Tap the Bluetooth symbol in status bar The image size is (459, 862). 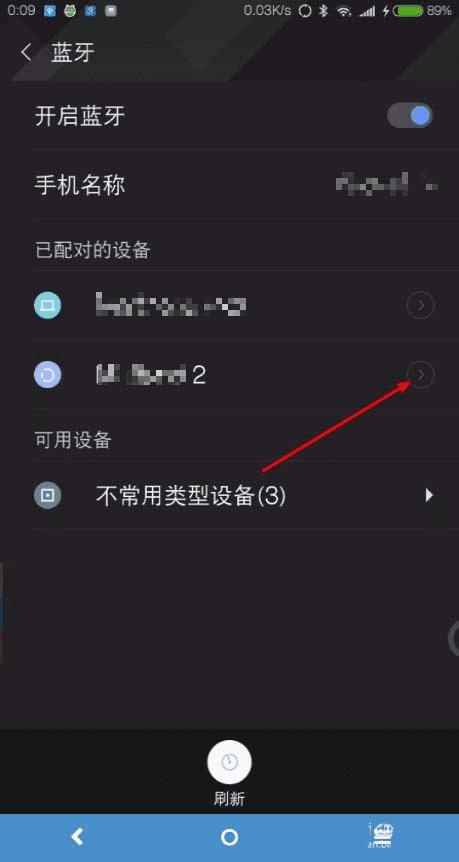click(324, 10)
